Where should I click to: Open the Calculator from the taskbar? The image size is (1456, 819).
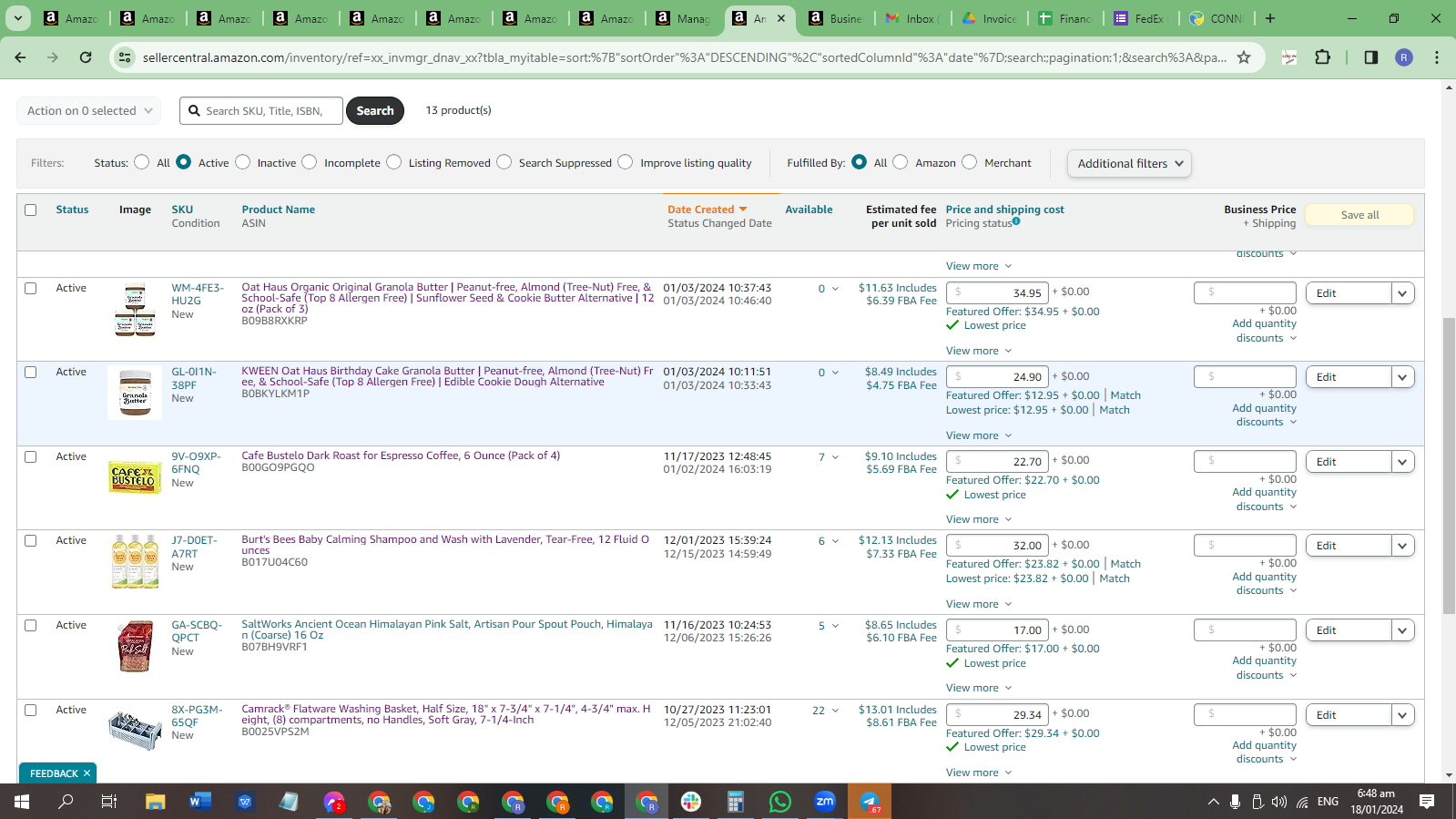click(736, 802)
